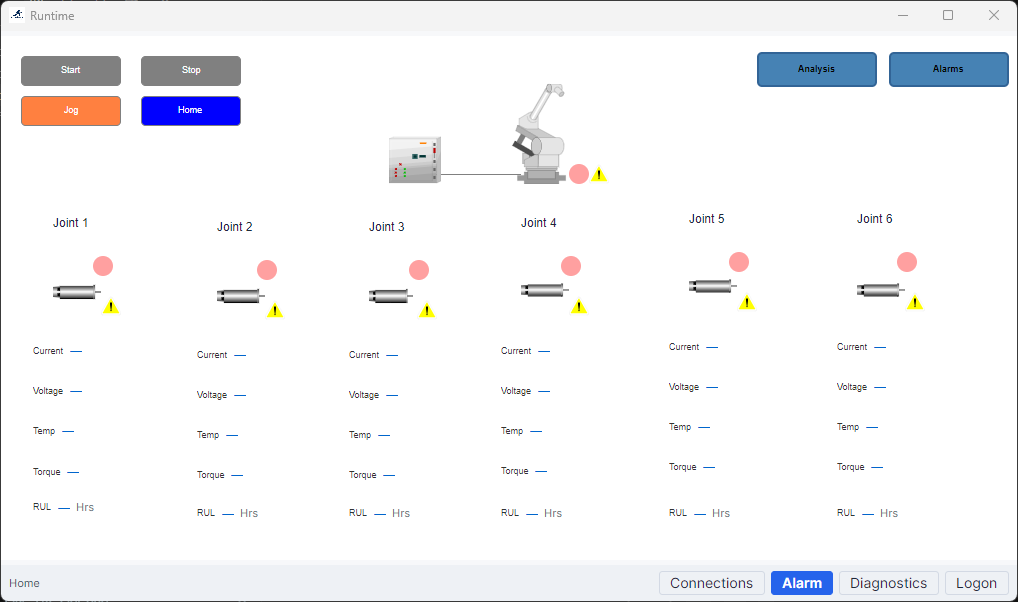Click Joint 3 Current value
This screenshot has height=602, width=1018.
click(x=392, y=355)
